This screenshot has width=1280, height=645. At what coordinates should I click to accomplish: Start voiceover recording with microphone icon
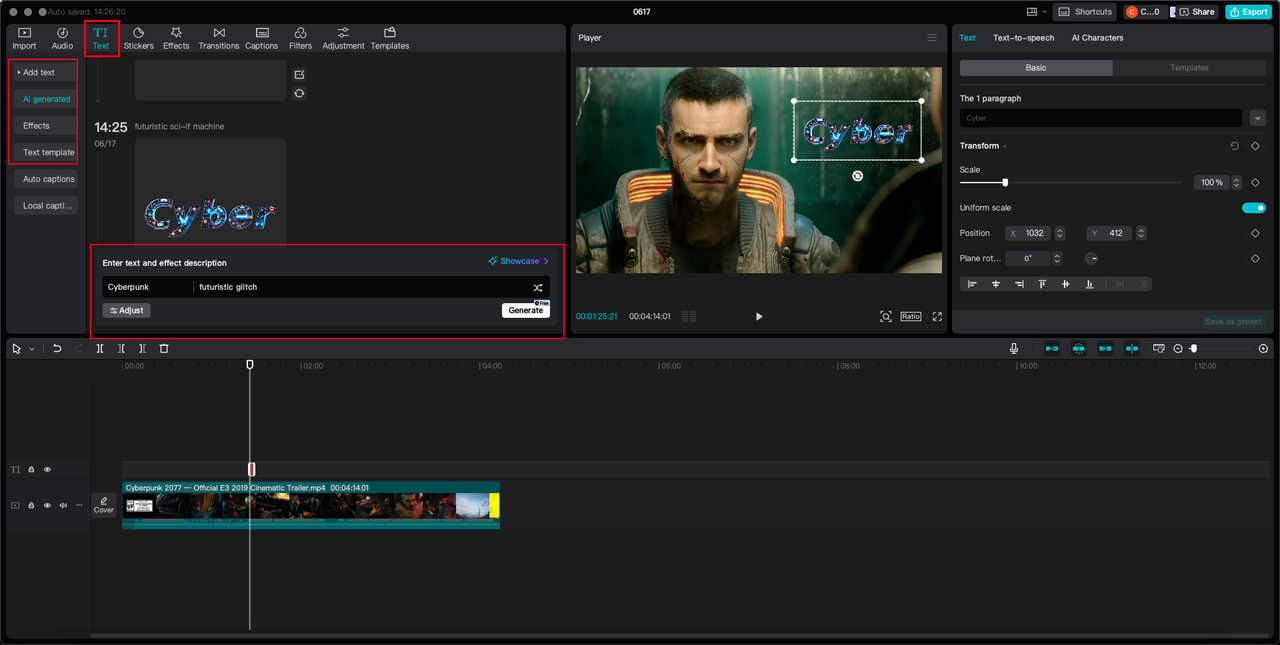(x=1014, y=348)
